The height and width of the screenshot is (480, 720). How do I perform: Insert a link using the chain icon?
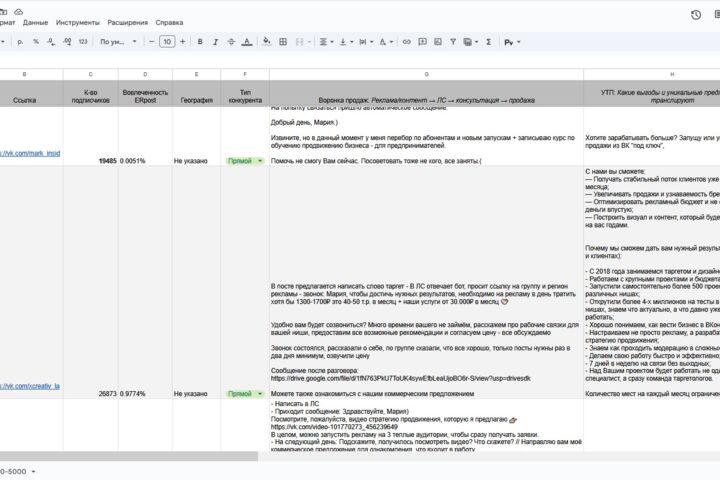tap(406, 42)
